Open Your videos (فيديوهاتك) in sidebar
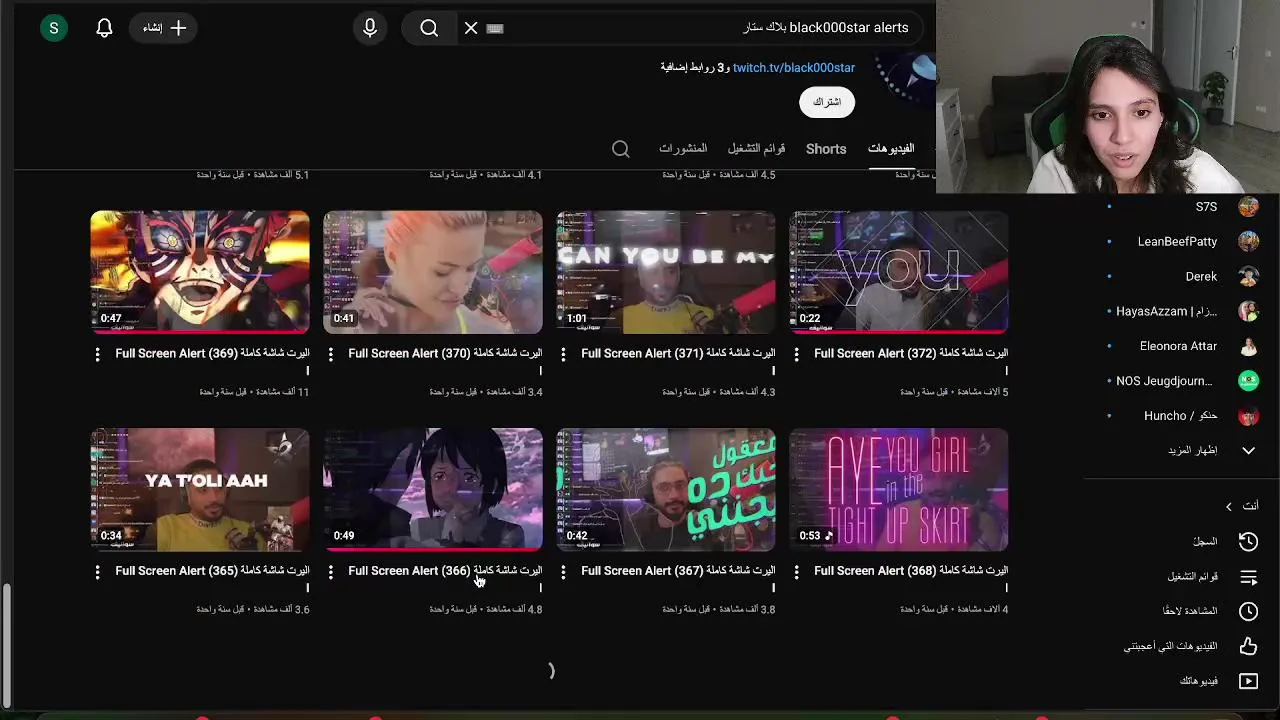The height and width of the screenshot is (720, 1280). tap(1180, 681)
